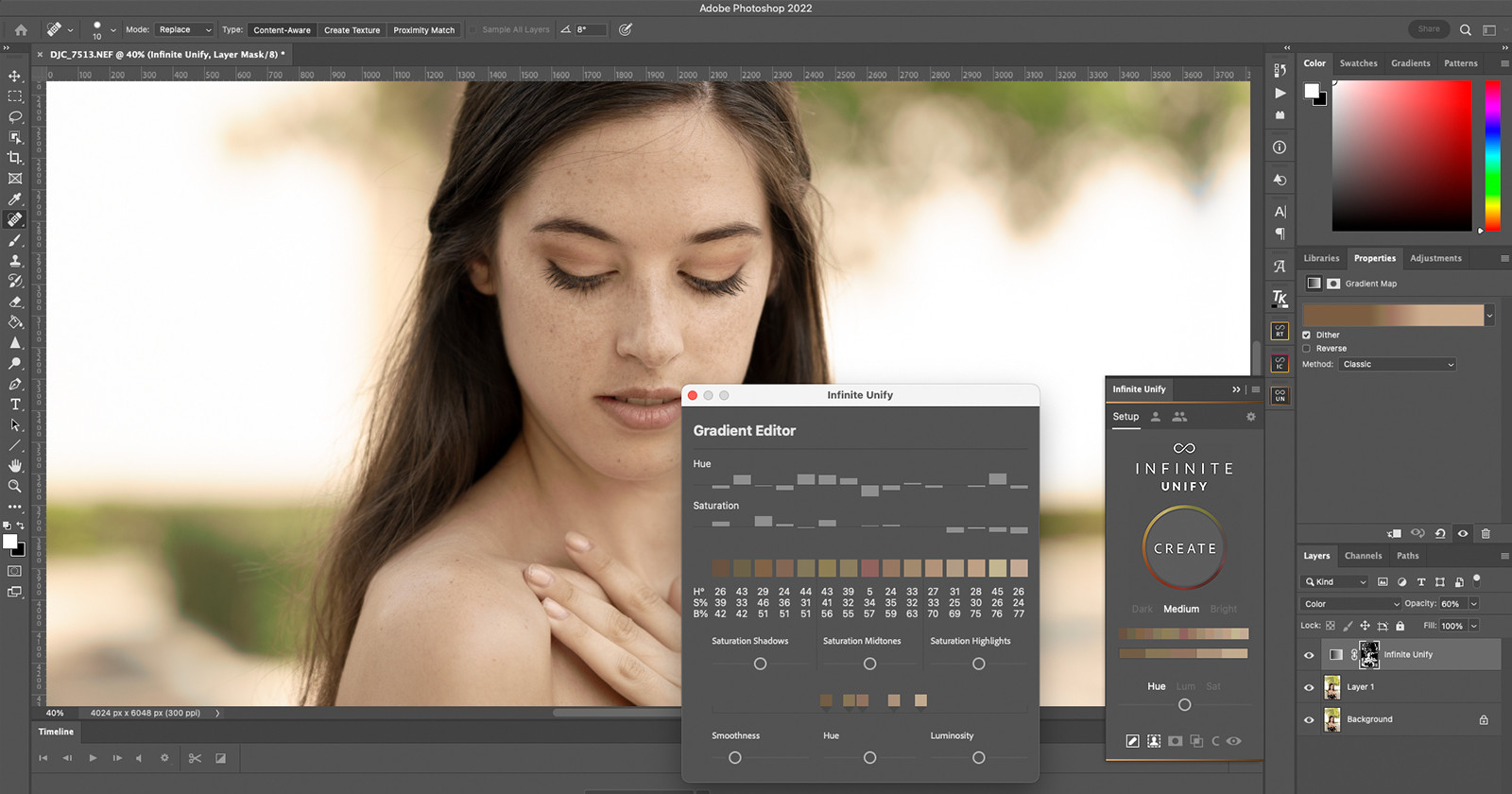1512x794 pixels.
Task: Choose the Bright tone option
Action: coord(1223,610)
